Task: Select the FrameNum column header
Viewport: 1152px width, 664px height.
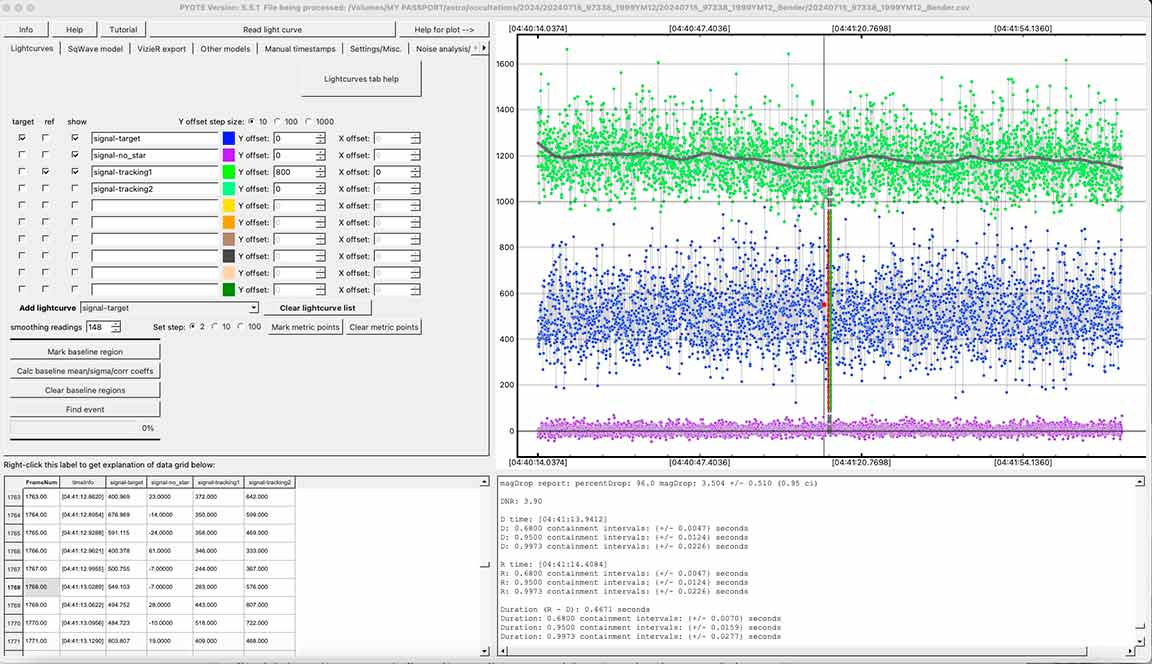Action: [41, 483]
